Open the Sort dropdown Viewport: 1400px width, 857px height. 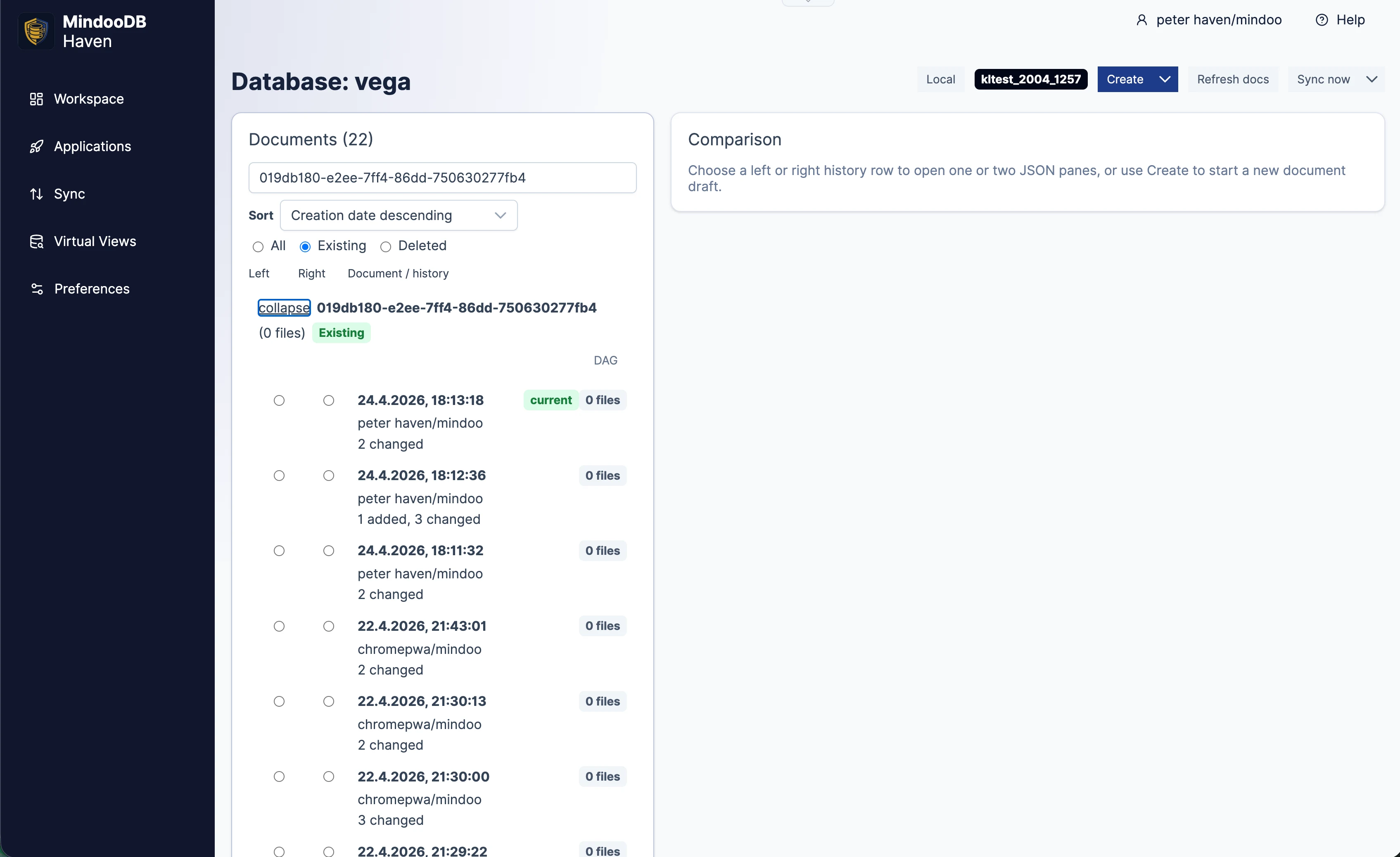pos(398,215)
